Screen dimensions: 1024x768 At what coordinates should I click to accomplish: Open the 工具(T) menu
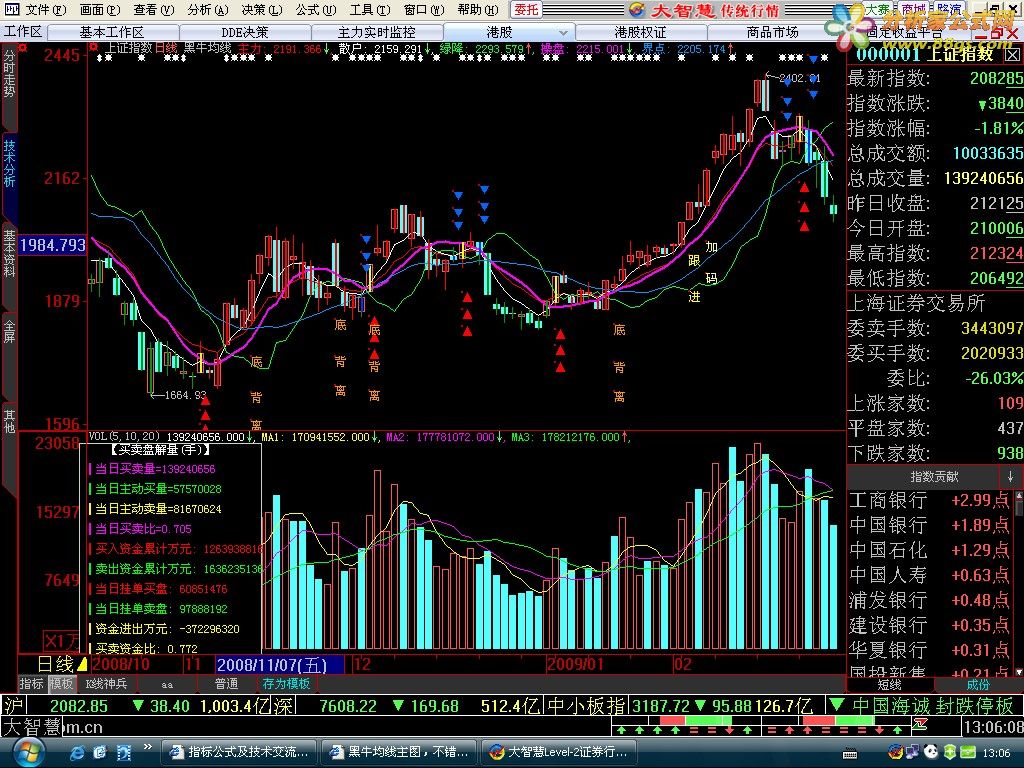tap(370, 10)
